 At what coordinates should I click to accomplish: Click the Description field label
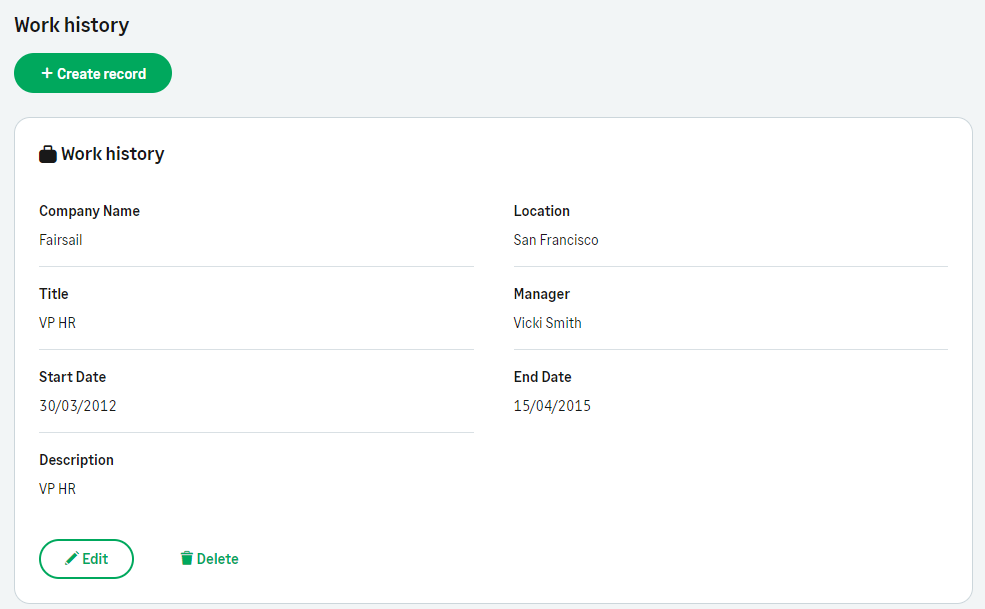76,460
